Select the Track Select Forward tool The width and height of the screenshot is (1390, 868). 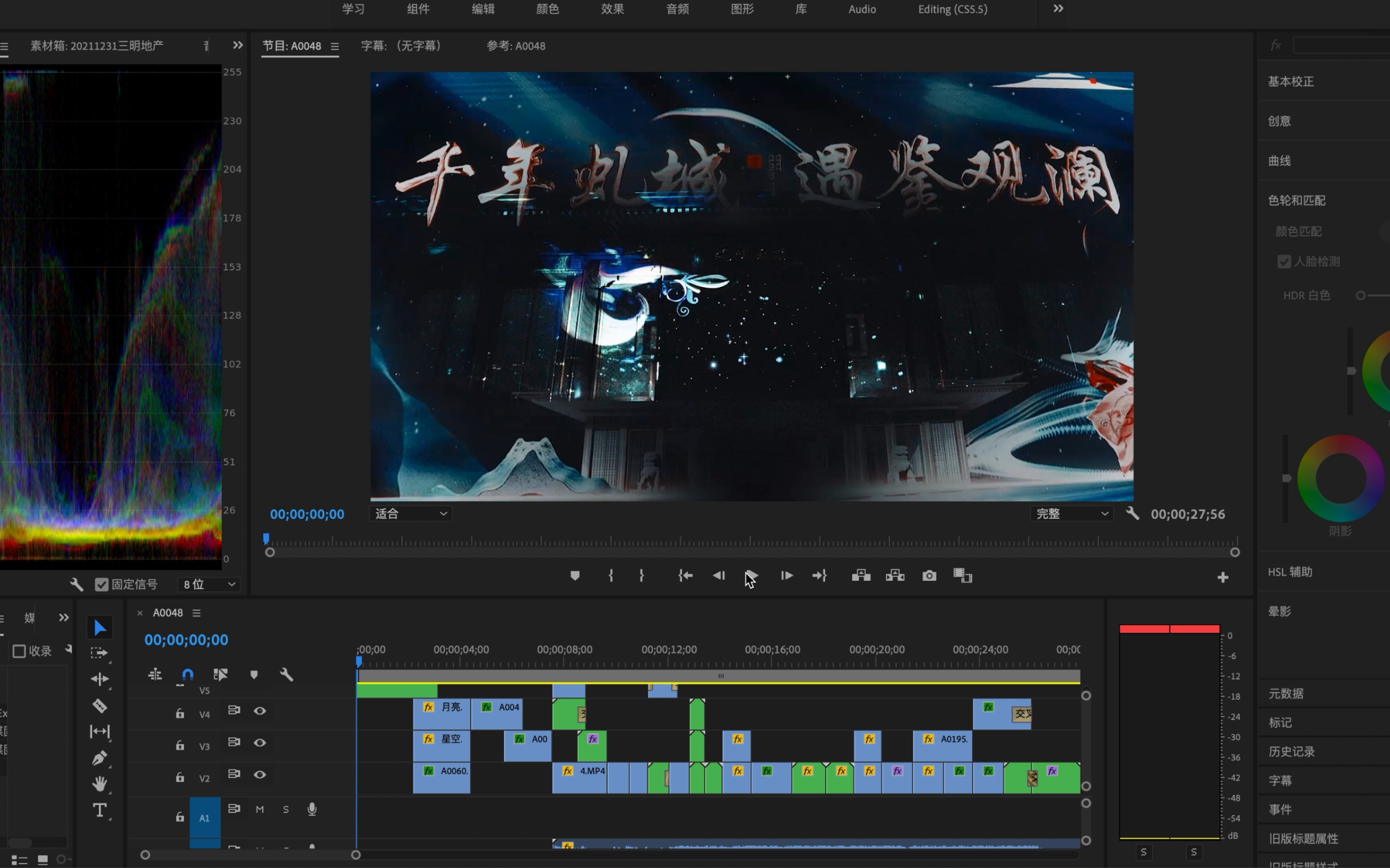point(99,653)
